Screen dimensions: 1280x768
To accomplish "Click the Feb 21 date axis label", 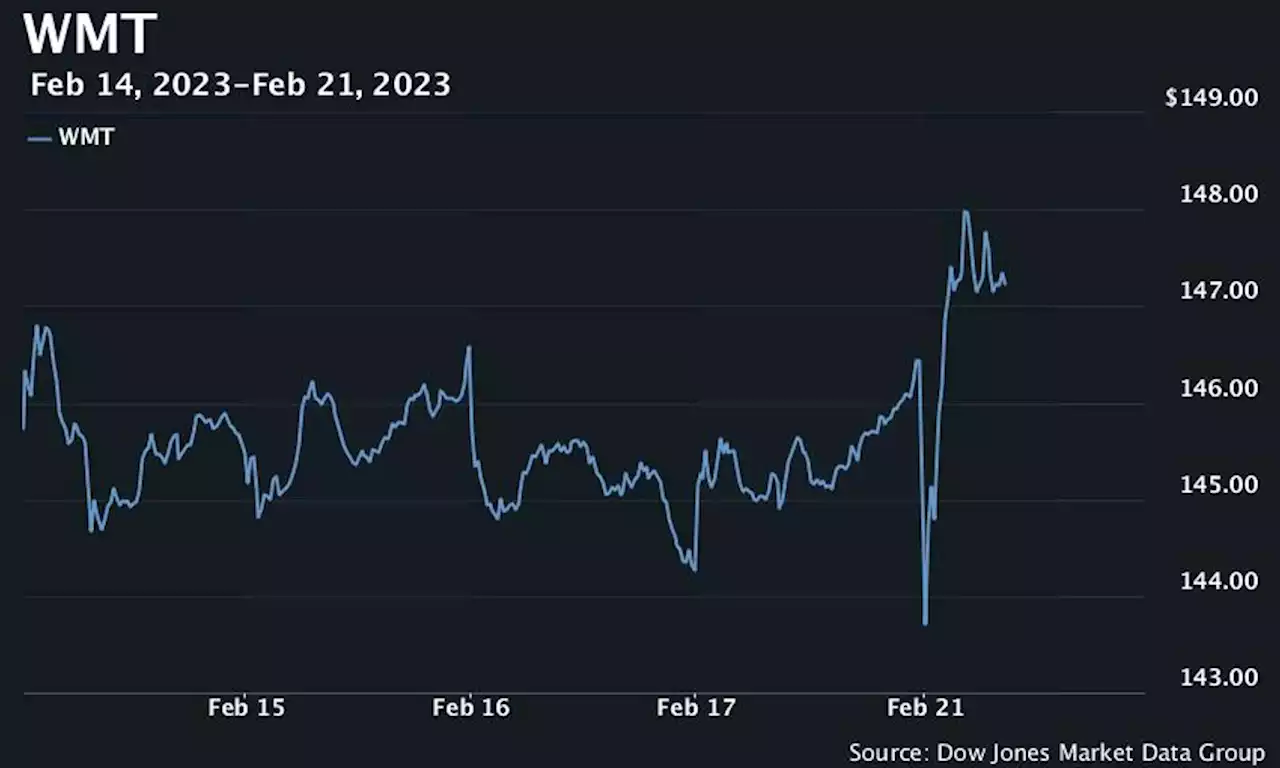I will (x=926, y=708).
